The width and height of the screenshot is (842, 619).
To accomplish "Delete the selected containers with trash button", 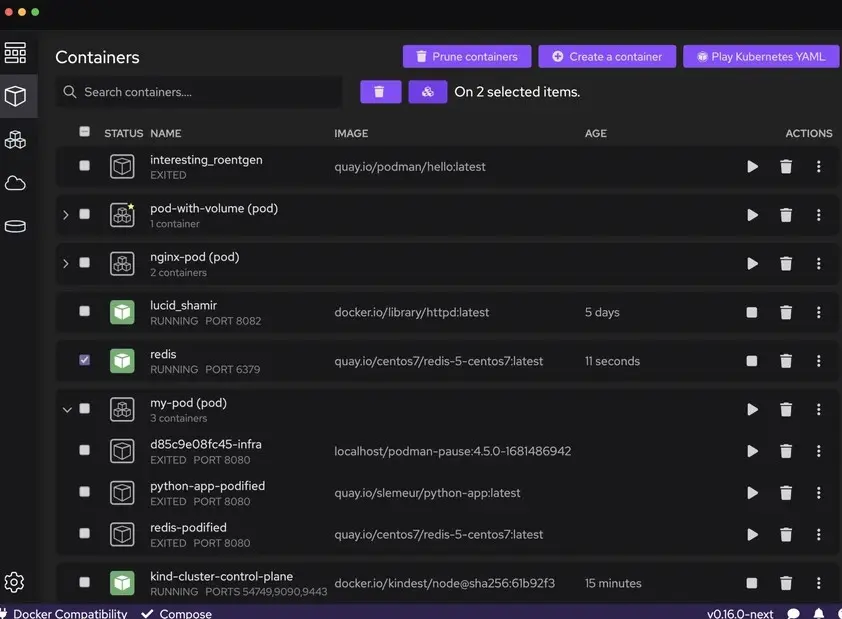I will tap(380, 92).
